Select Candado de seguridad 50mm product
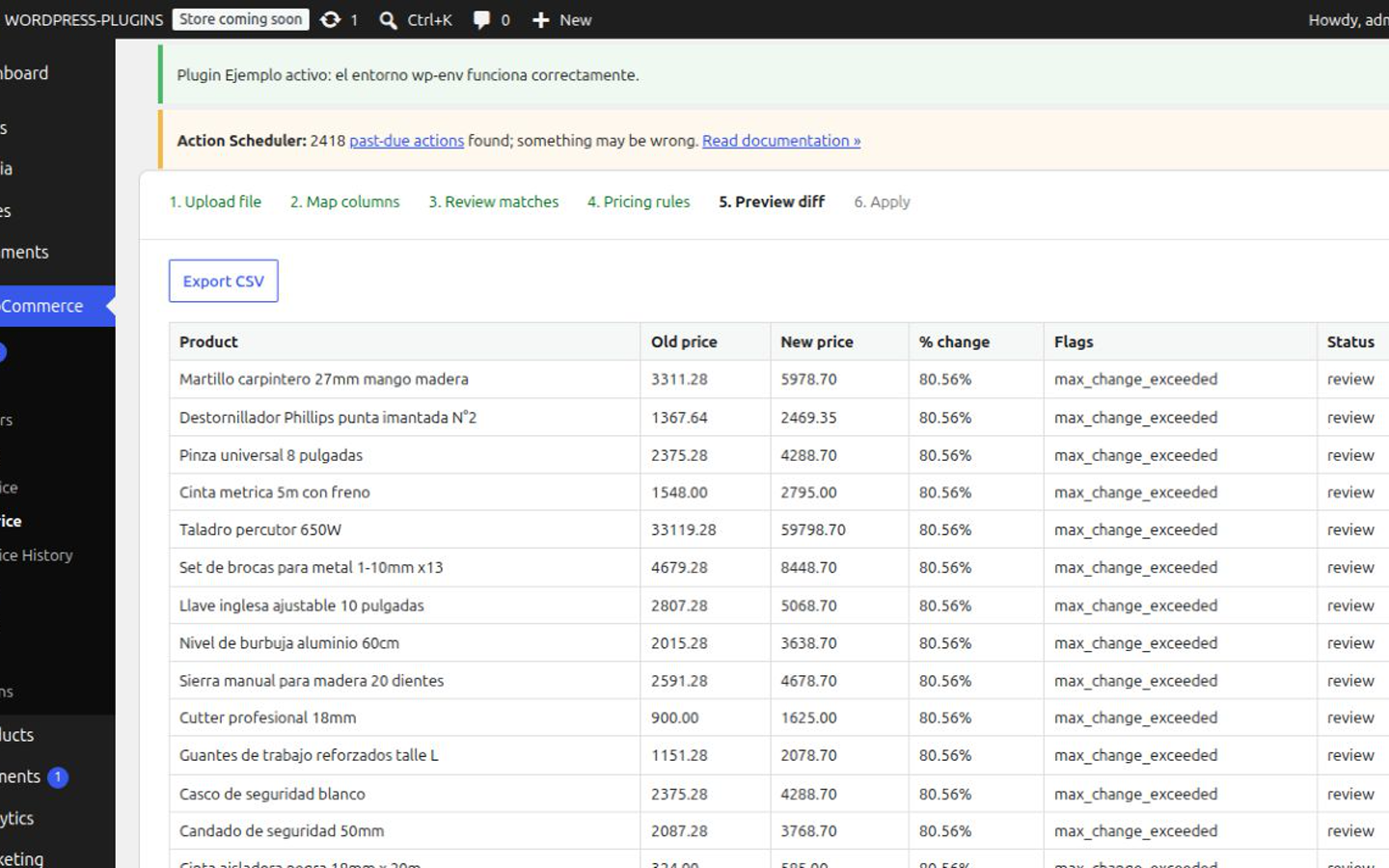 pyautogui.click(x=282, y=831)
